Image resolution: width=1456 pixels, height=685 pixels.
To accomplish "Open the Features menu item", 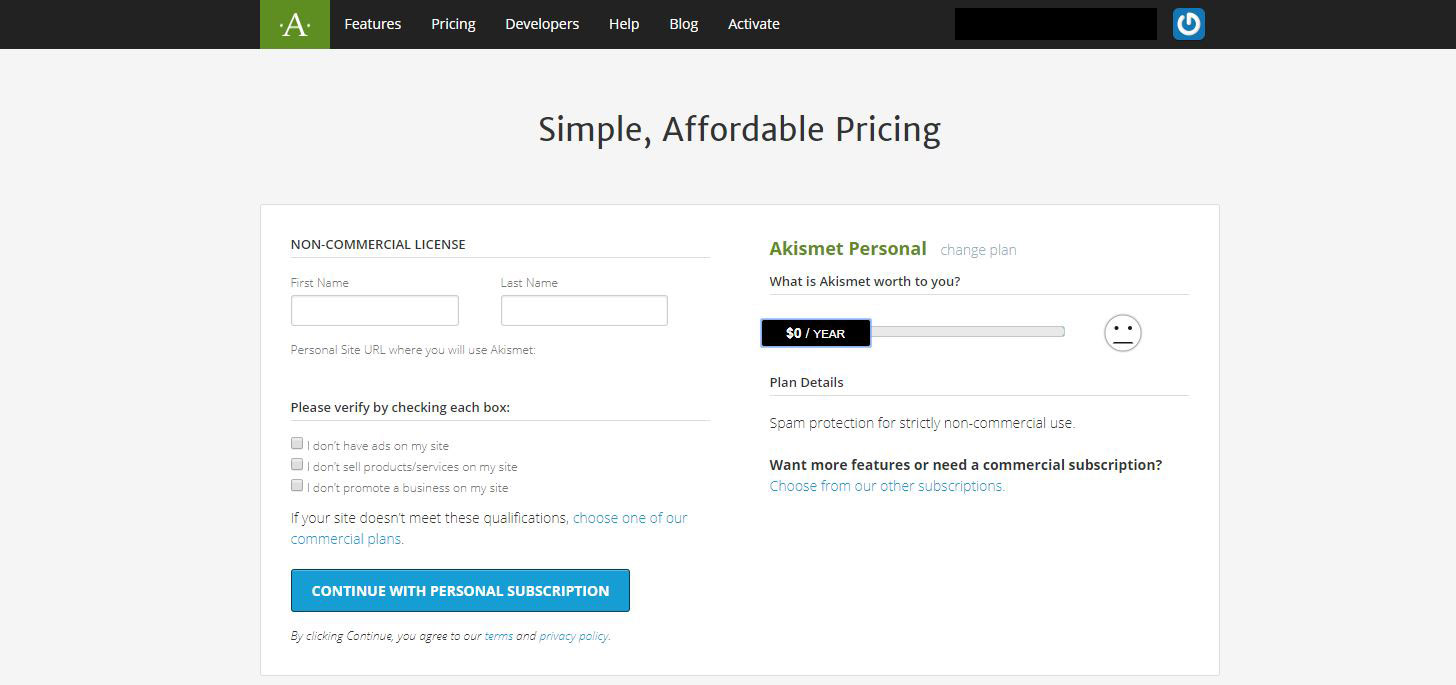I will (372, 24).
